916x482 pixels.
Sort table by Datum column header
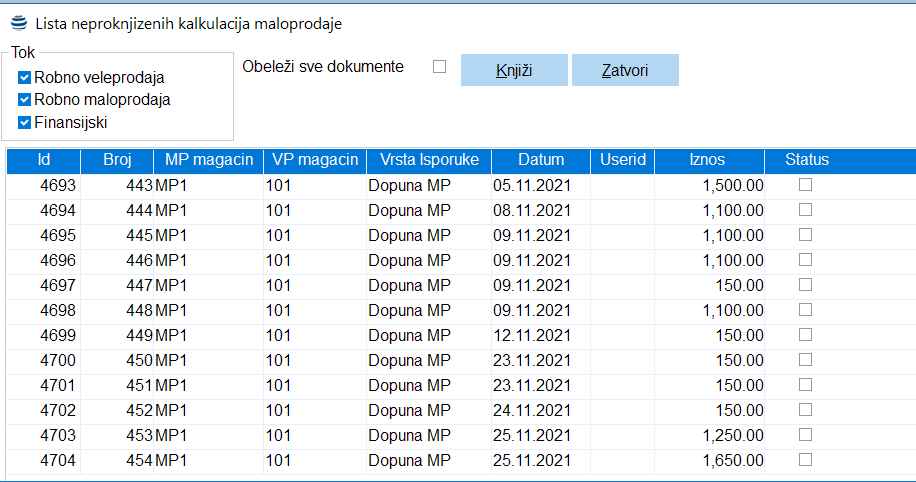pos(541,160)
